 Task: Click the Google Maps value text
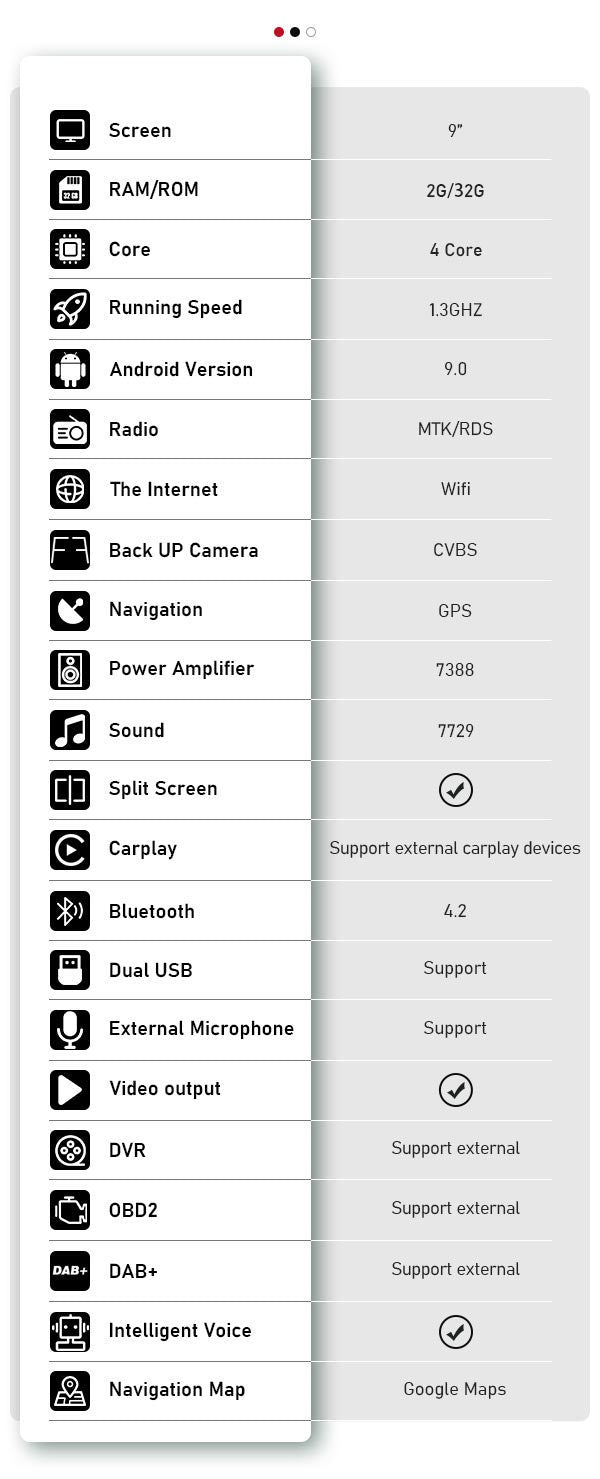pos(455,1390)
